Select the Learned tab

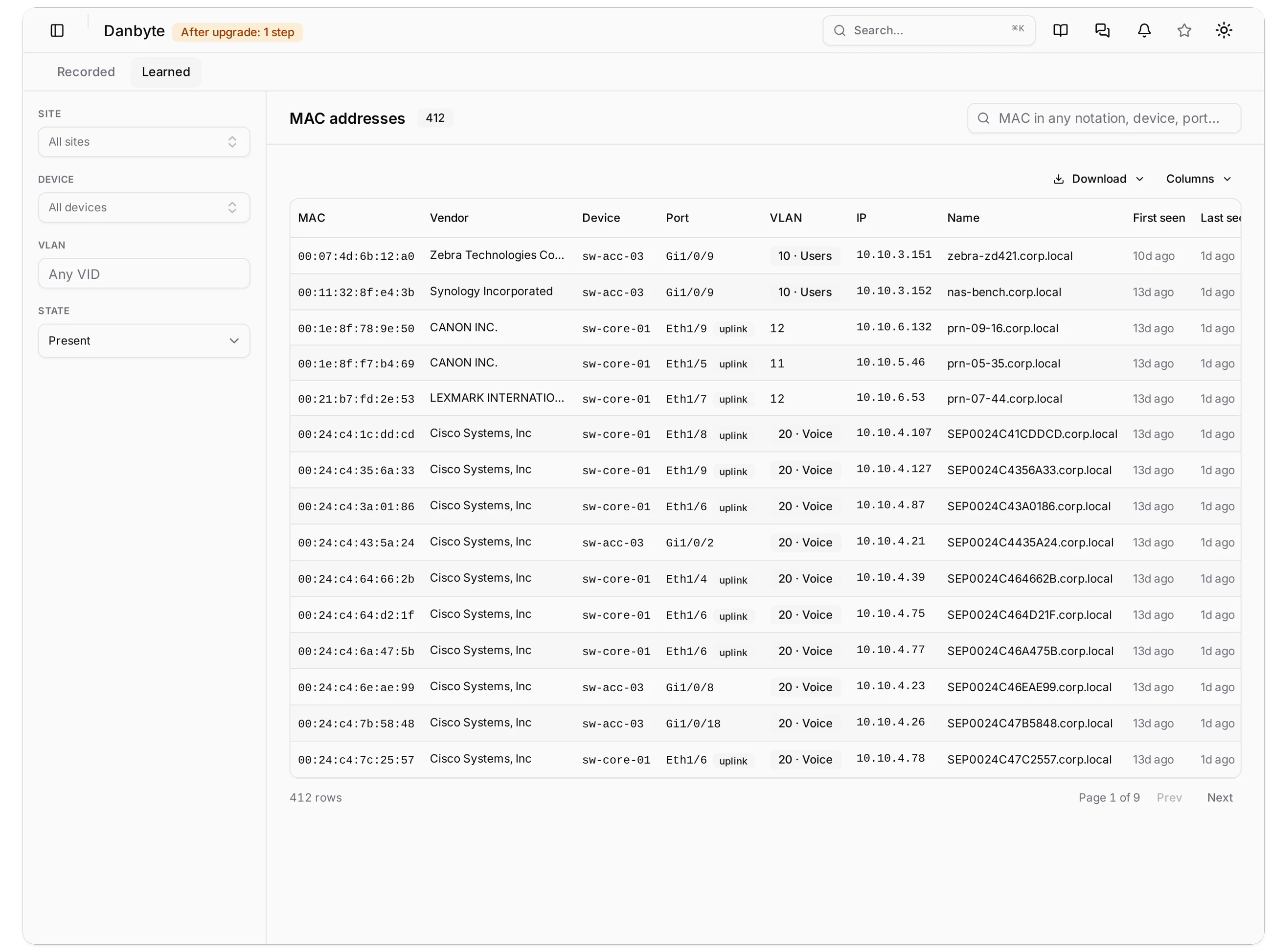pyautogui.click(x=166, y=72)
